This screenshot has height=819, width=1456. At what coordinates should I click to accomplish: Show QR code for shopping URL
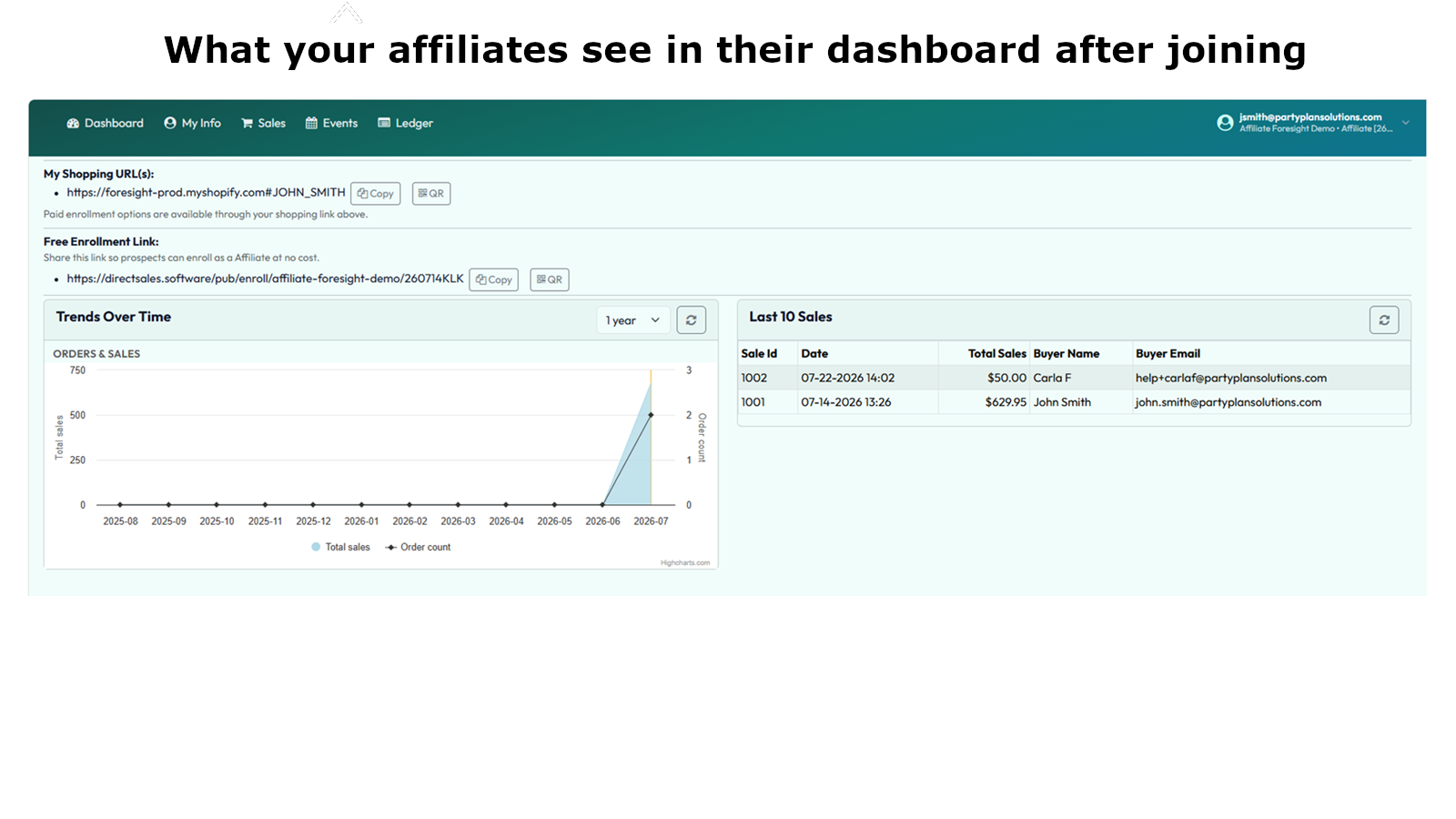click(431, 194)
